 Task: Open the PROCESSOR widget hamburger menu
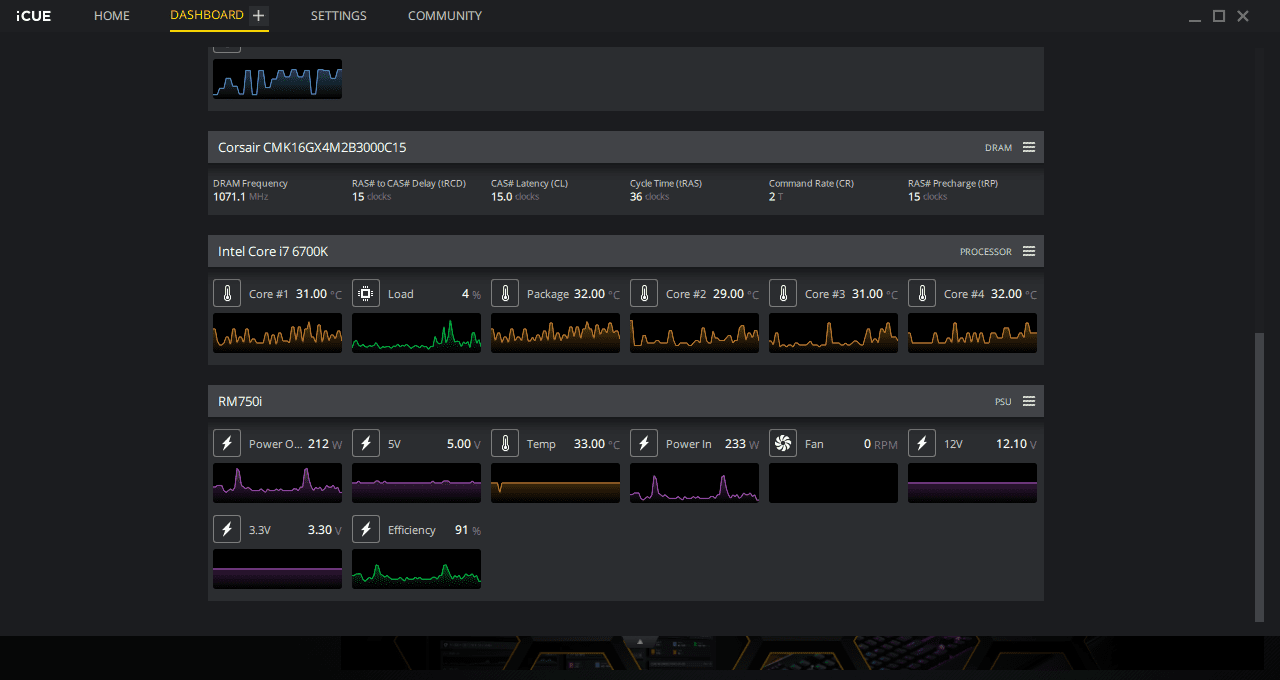pos(1029,251)
